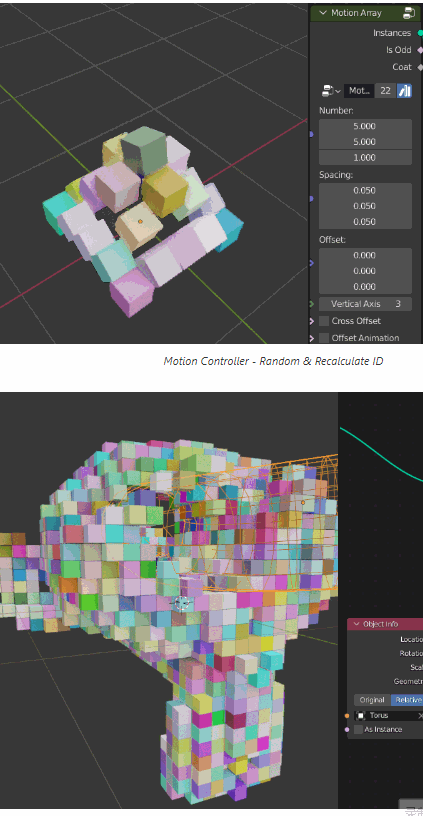
Task: Click the Spacing label
Action: pos(336,175)
